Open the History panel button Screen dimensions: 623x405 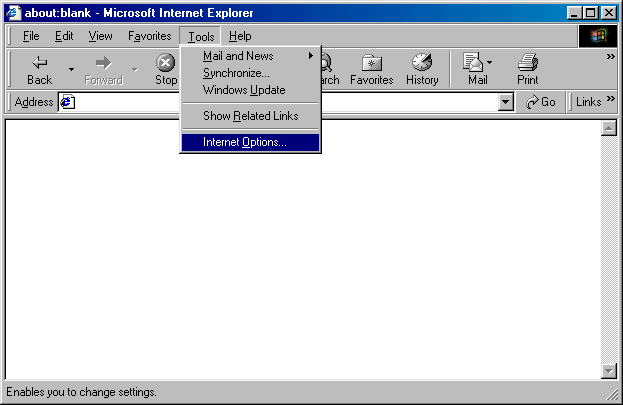tap(422, 70)
